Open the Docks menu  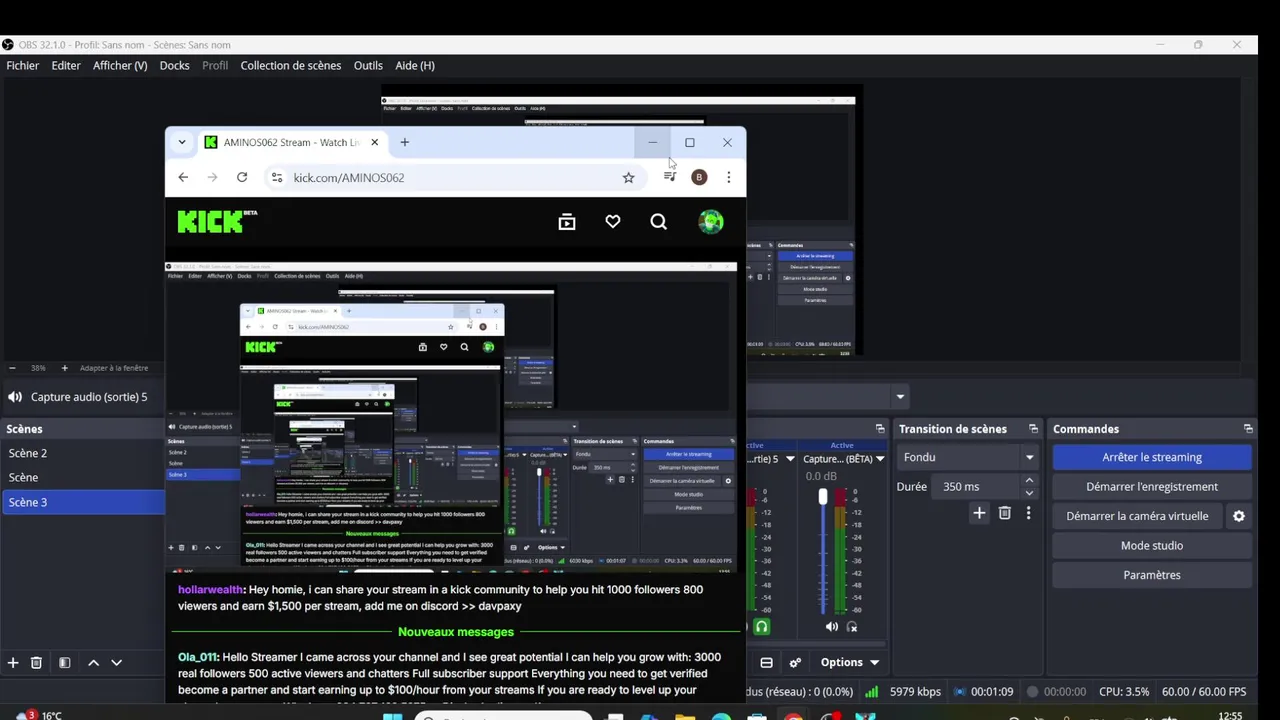(174, 65)
